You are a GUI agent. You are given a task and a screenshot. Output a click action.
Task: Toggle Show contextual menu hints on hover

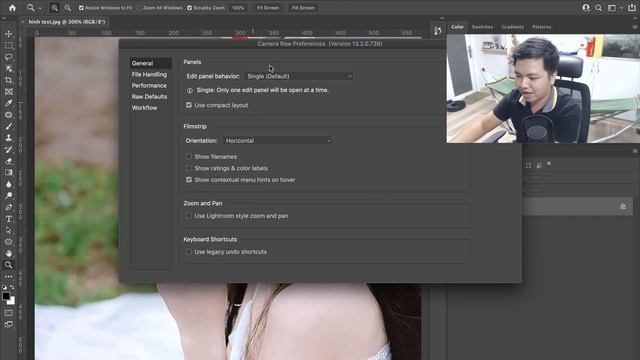pyautogui.click(x=189, y=180)
